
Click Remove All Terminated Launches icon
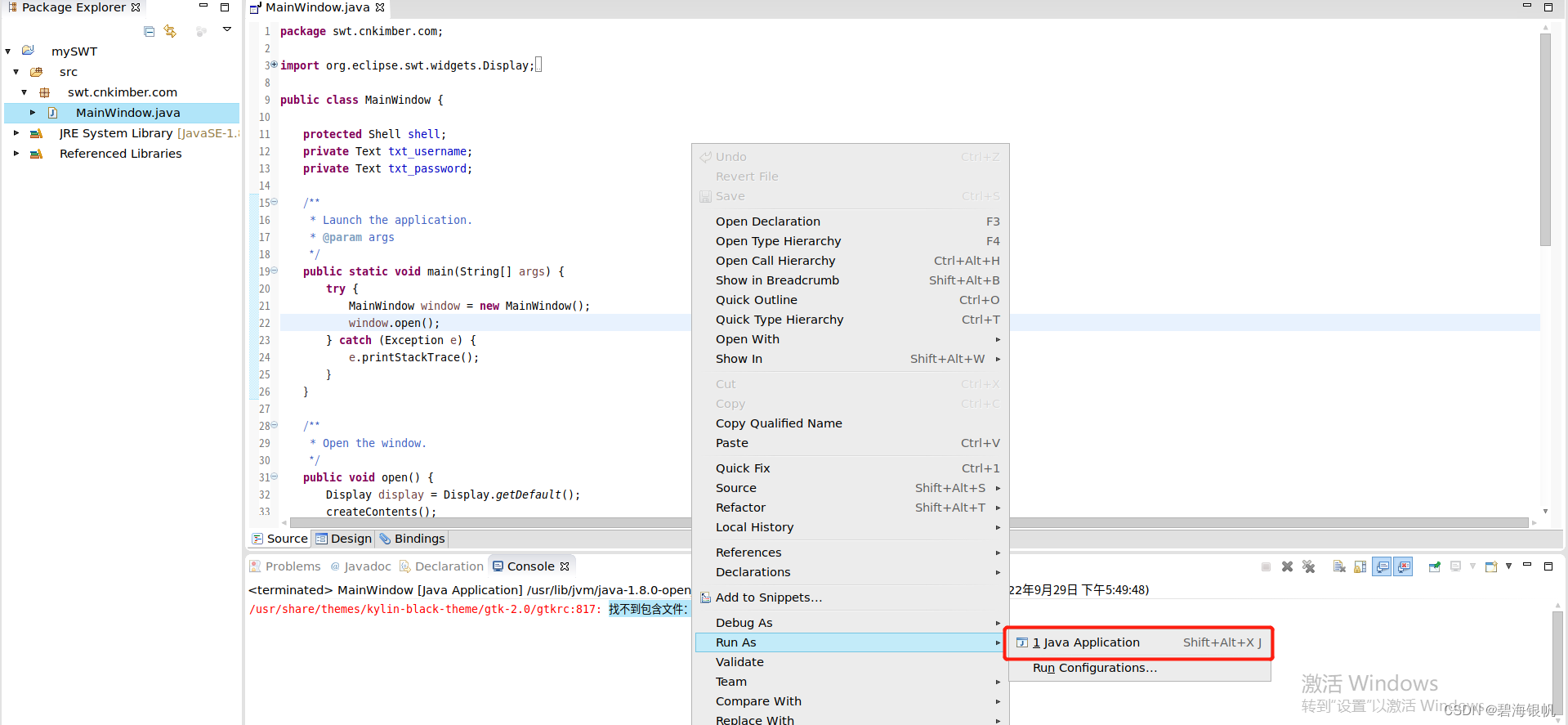pos(1308,566)
